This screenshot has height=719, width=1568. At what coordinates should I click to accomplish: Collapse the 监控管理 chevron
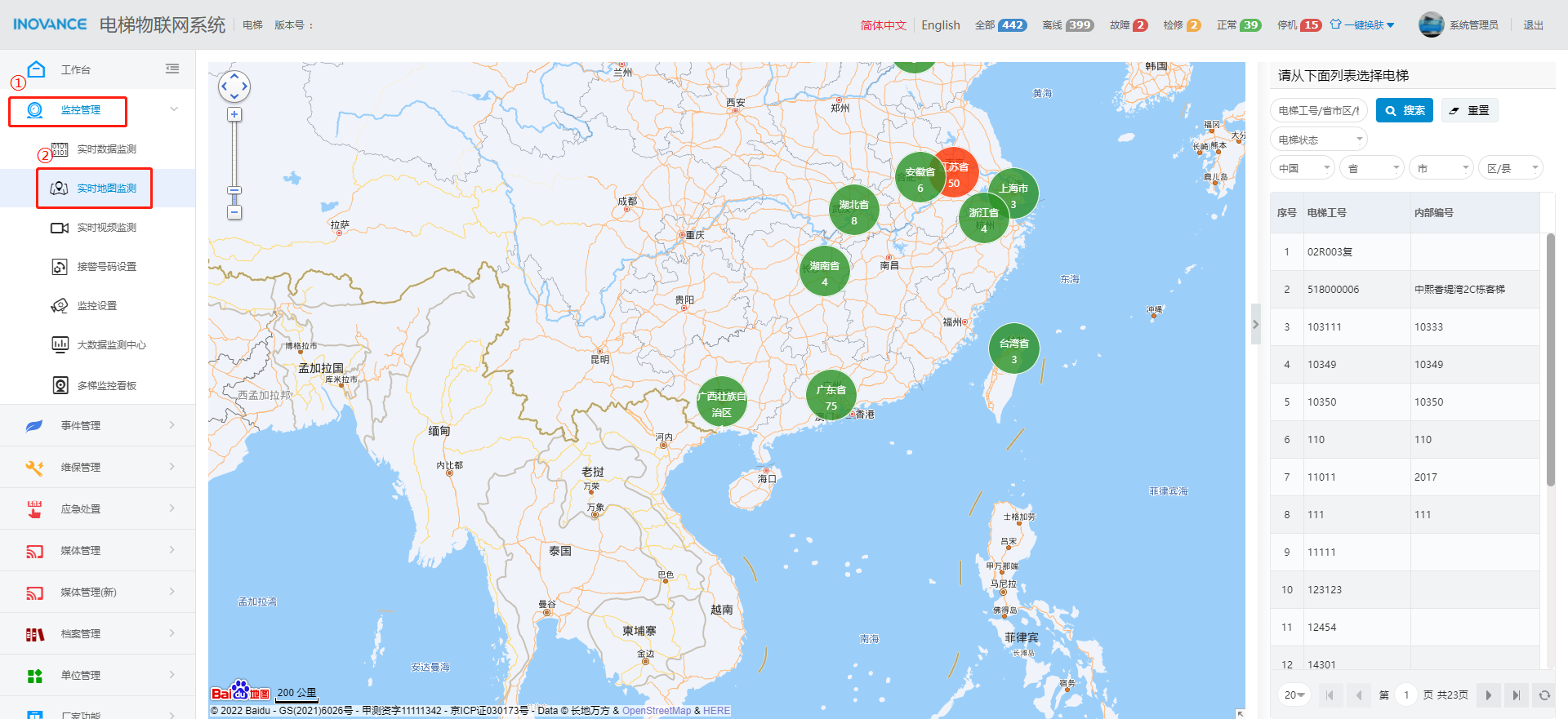pos(174,109)
